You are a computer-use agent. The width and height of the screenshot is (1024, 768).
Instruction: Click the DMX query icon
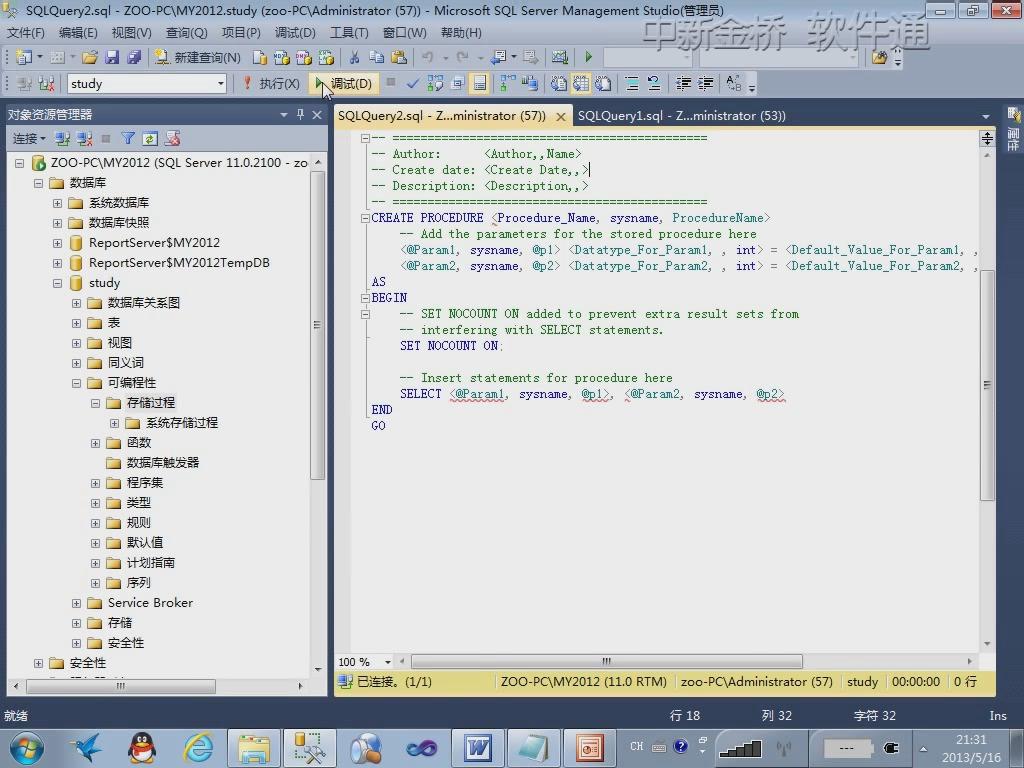(x=304, y=57)
